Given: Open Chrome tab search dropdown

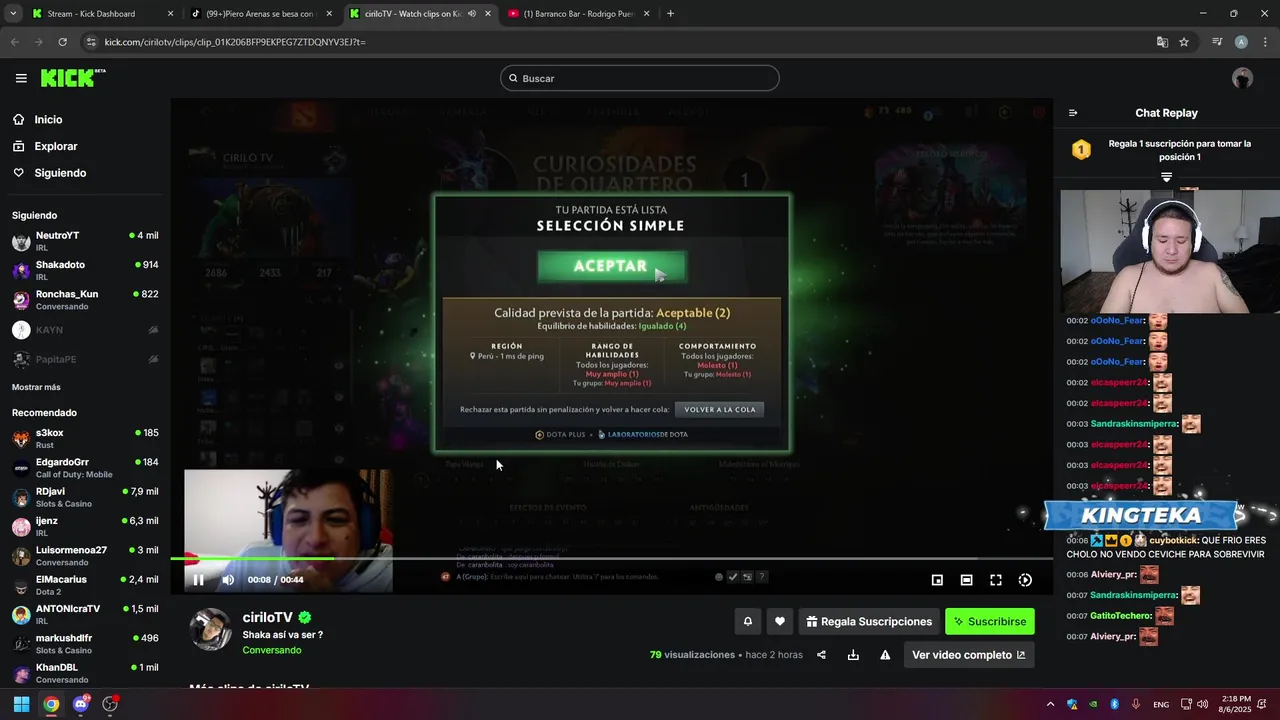Looking at the screenshot, I should coord(12,14).
